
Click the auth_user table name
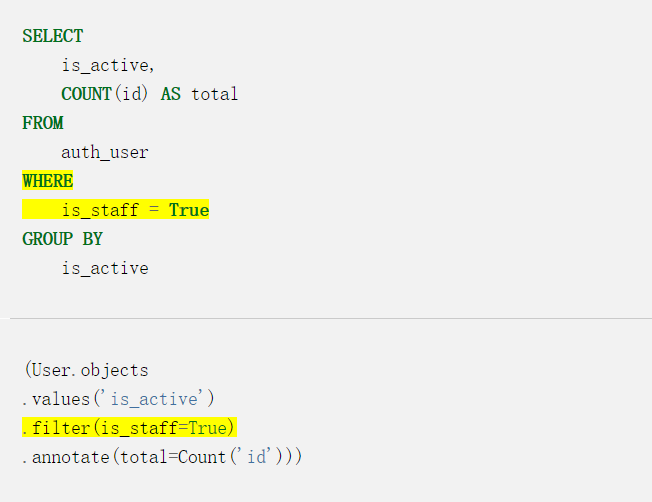pyautogui.click(x=105, y=152)
